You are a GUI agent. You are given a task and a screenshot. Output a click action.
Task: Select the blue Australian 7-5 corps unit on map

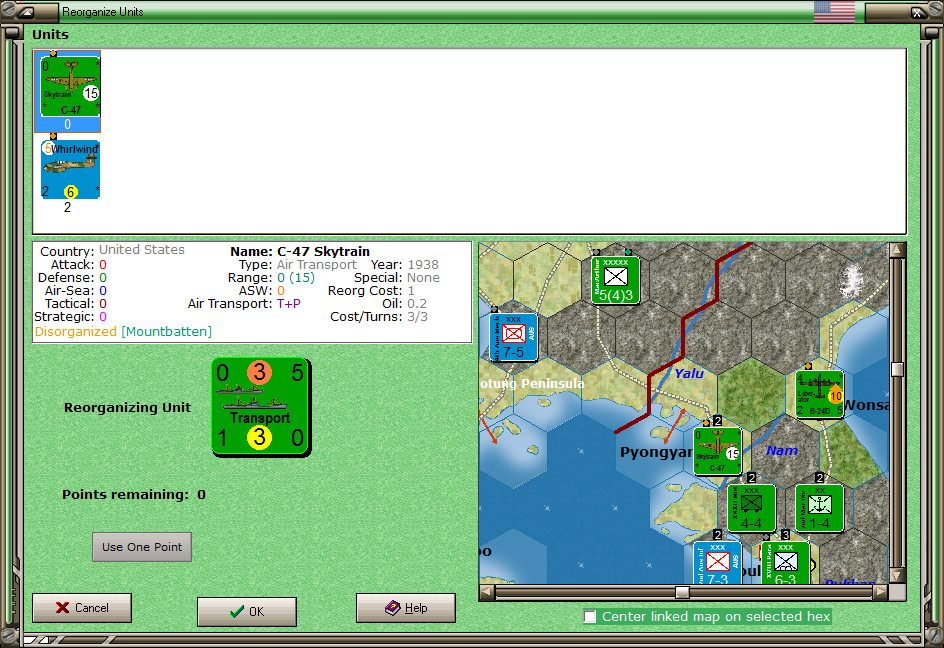(514, 337)
